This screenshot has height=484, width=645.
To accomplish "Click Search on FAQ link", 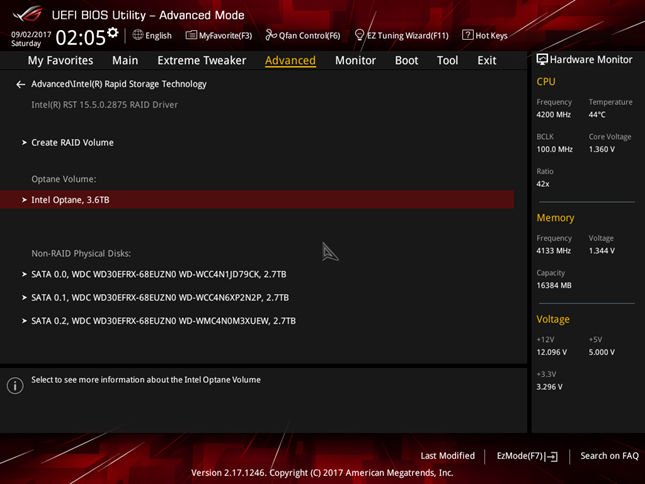I will [610, 456].
